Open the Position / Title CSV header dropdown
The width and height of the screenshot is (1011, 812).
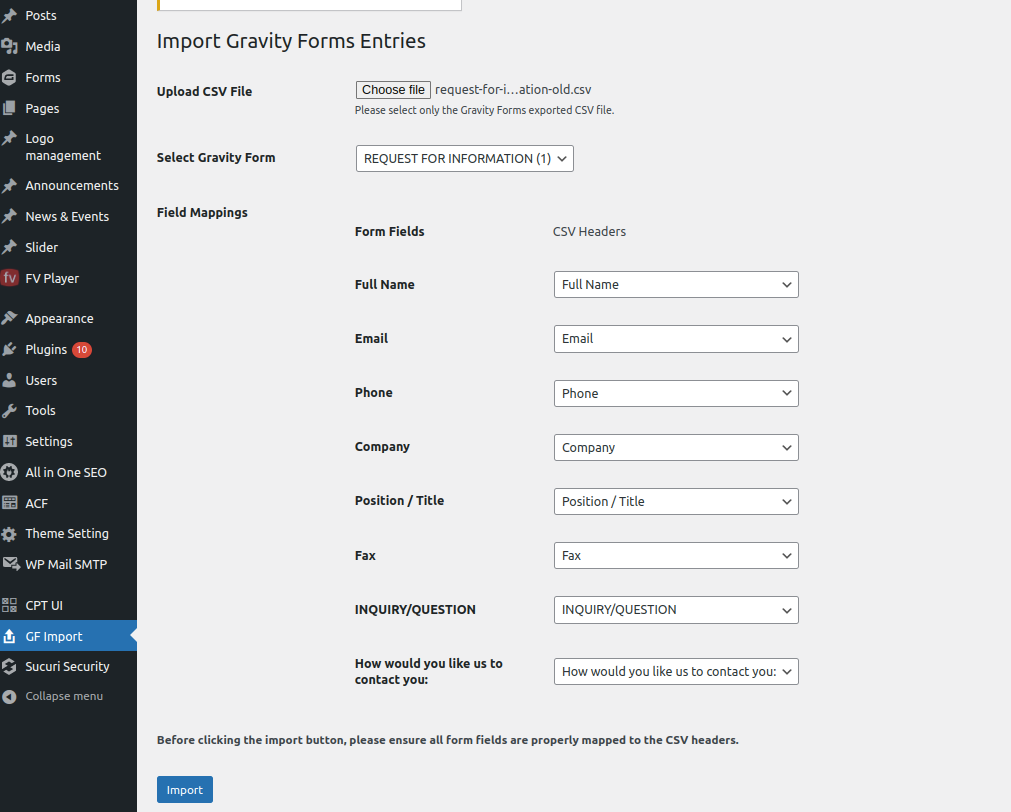tap(676, 501)
